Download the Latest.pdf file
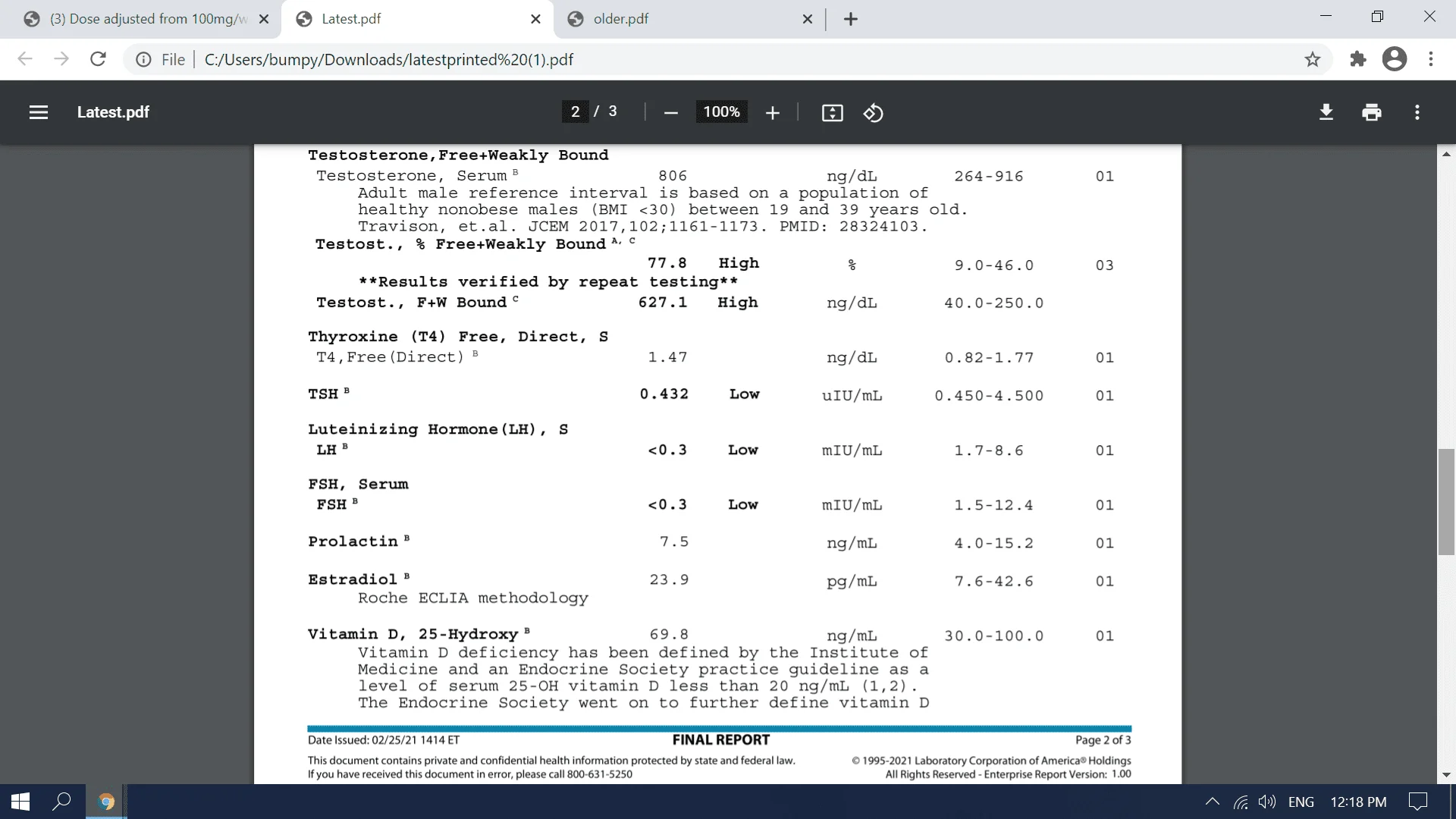The width and height of the screenshot is (1456, 819). pyautogui.click(x=1326, y=112)
